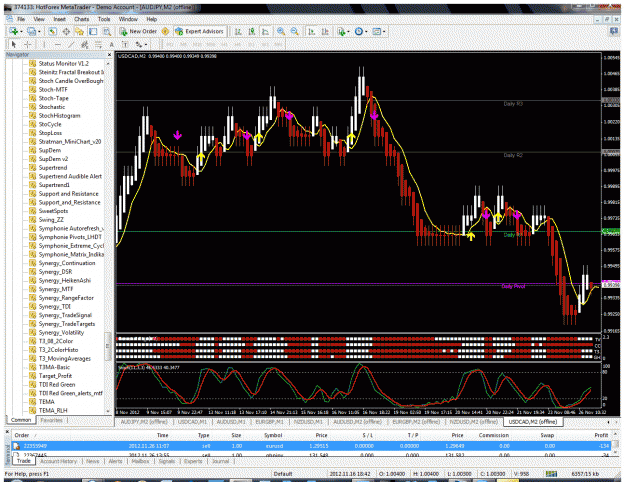Open the EURGBP,M1 chart tab
This screenshot has height=482, width=625.
(269, 421)
